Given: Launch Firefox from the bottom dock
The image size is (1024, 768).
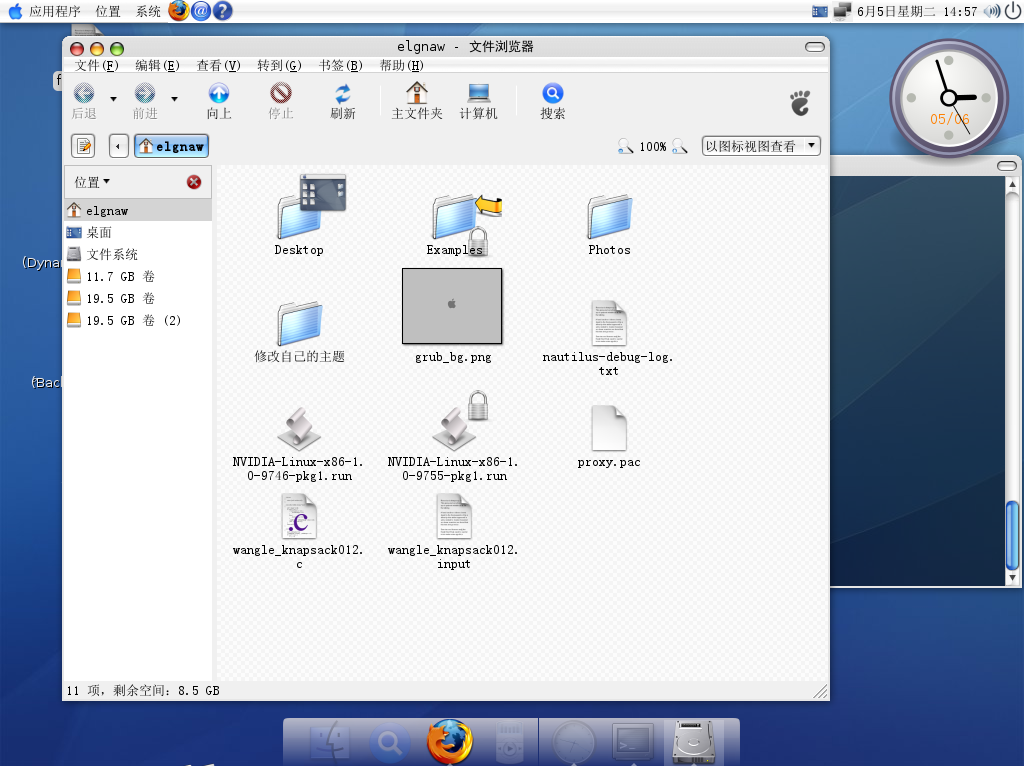Looking at the screenshot, I should click(x=450, y=742).
